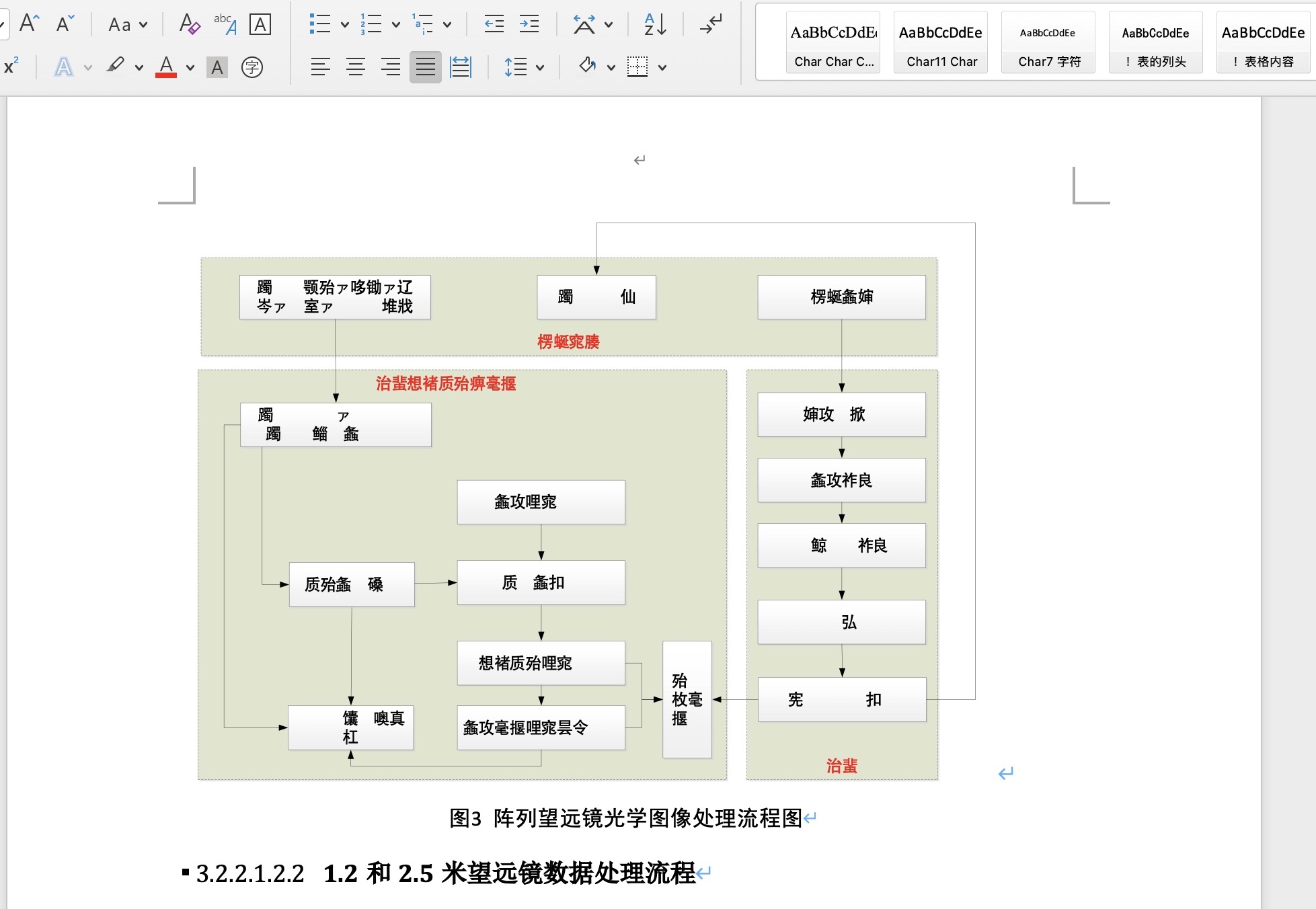Apply borders icon

tap(637, 67)
